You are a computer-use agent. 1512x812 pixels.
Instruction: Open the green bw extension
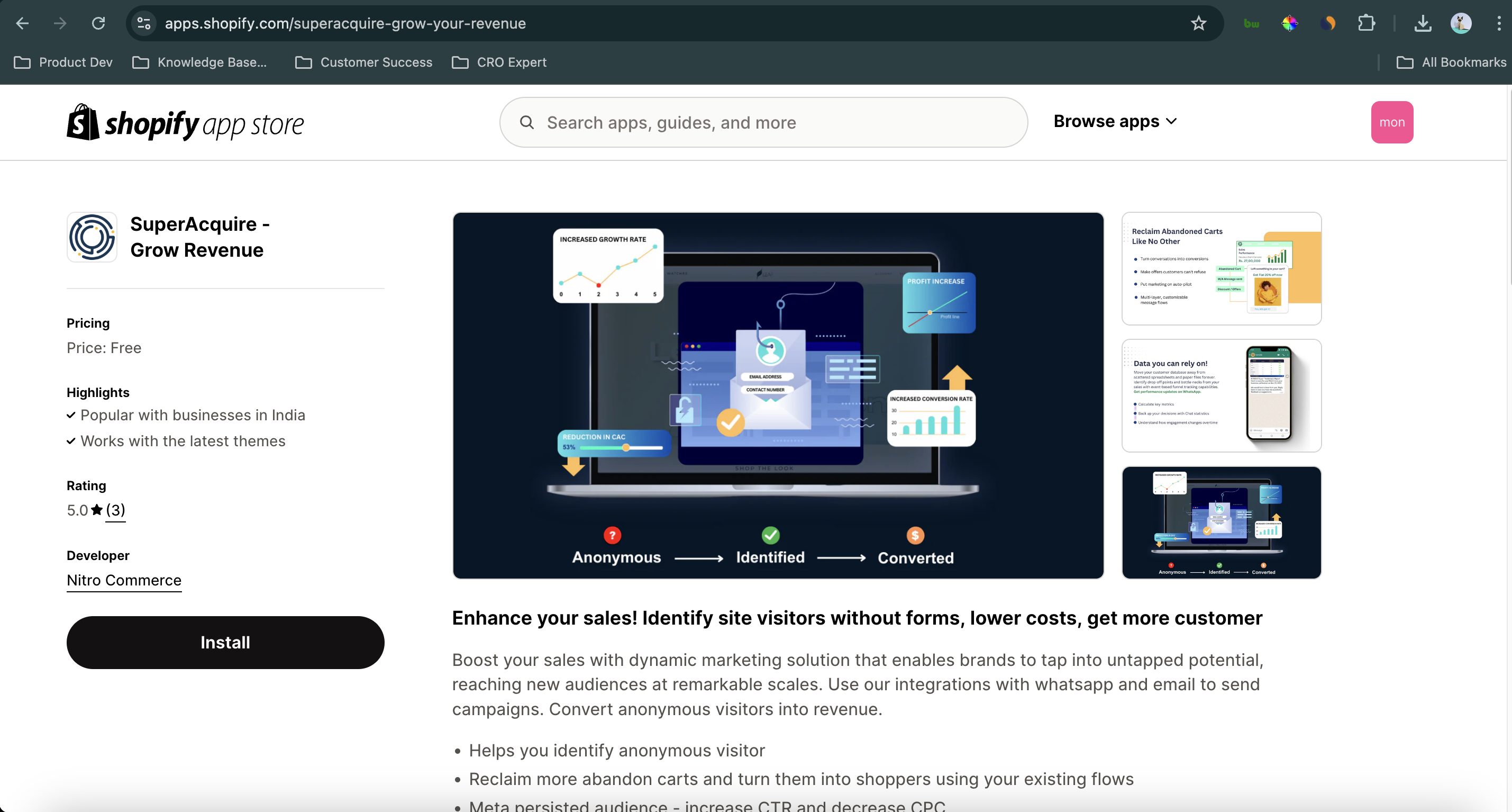tap(1251, 23)
